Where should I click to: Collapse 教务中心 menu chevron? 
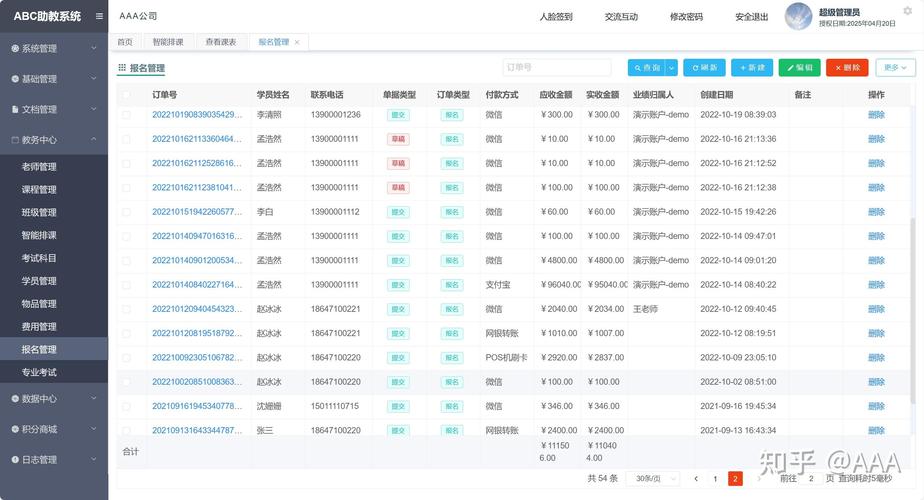pos(94,140)
